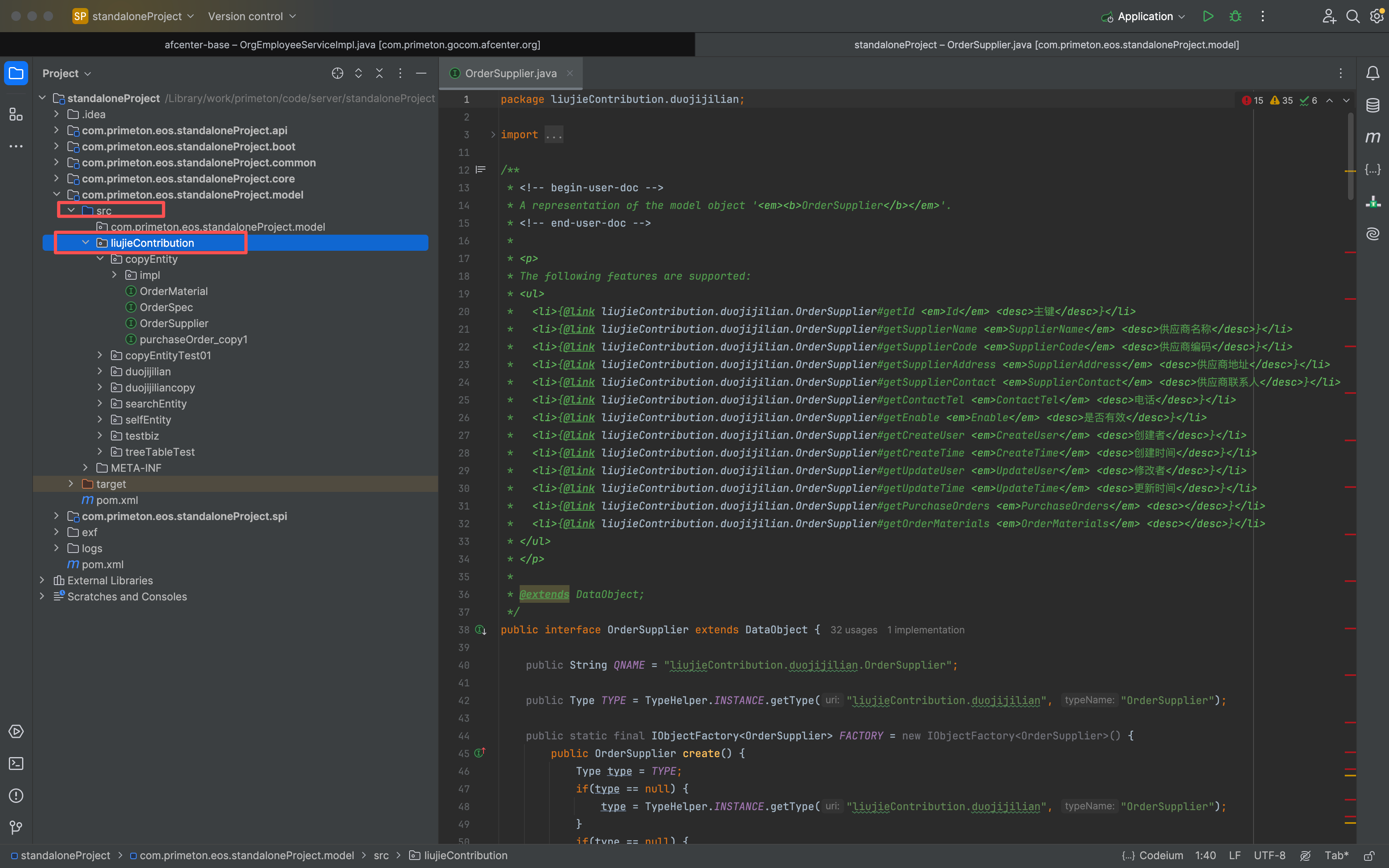Open the 1 implementation inlay hint
The width and height of the screenshot is (1389, 868).
(926, 630)
